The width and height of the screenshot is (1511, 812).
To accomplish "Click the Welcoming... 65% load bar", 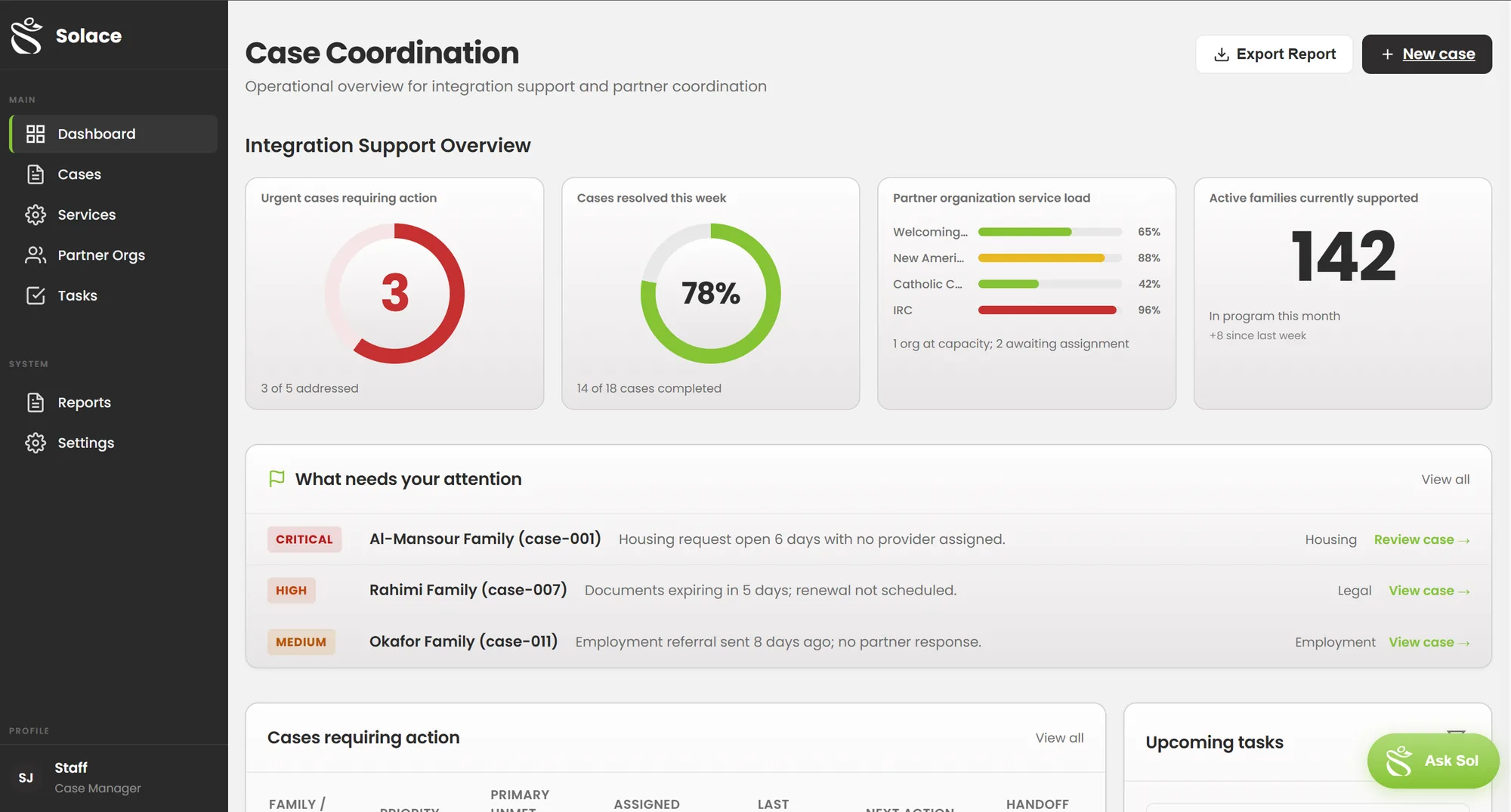I will pos(1049,232).
